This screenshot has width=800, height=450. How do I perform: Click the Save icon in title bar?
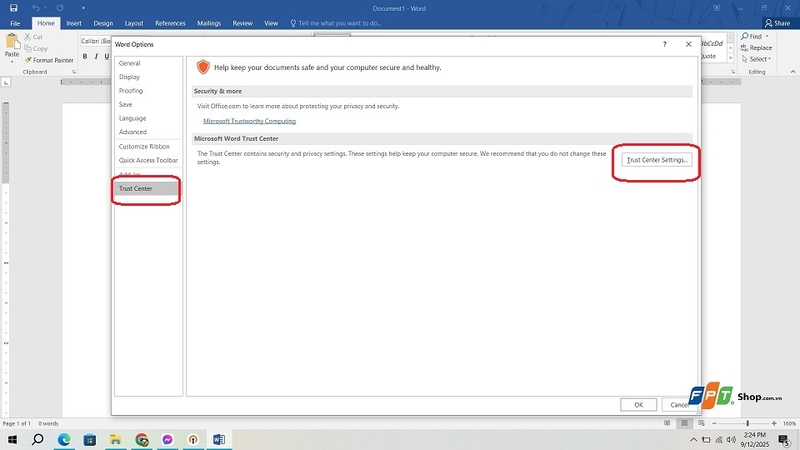click(14, 8)
